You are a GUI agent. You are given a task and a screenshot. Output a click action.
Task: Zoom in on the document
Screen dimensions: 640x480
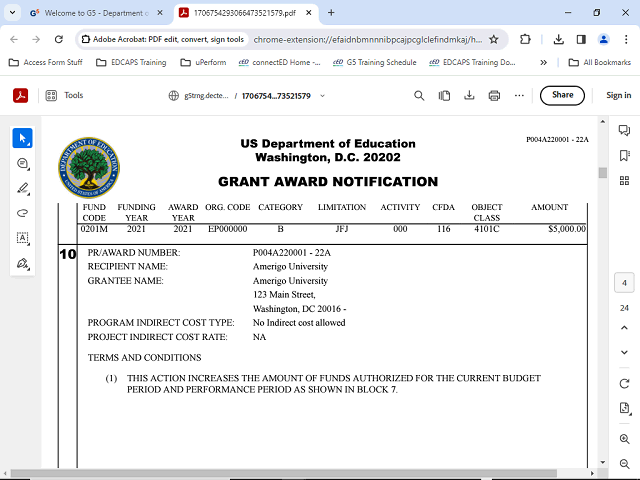point(624,439)
